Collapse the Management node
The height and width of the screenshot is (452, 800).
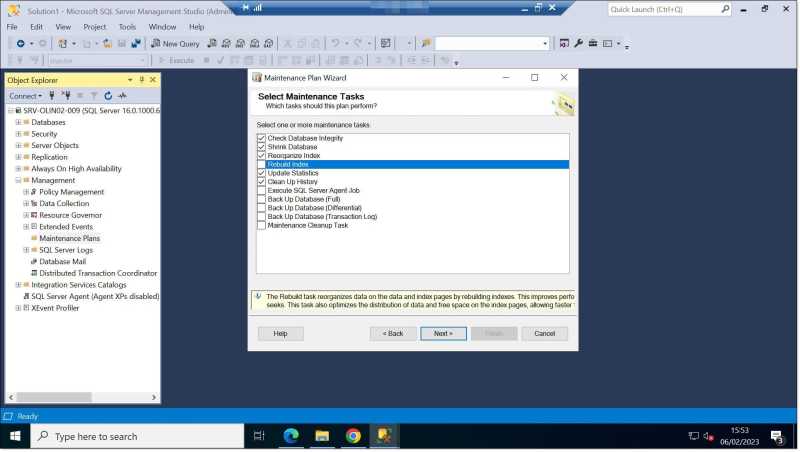[18, 181]
